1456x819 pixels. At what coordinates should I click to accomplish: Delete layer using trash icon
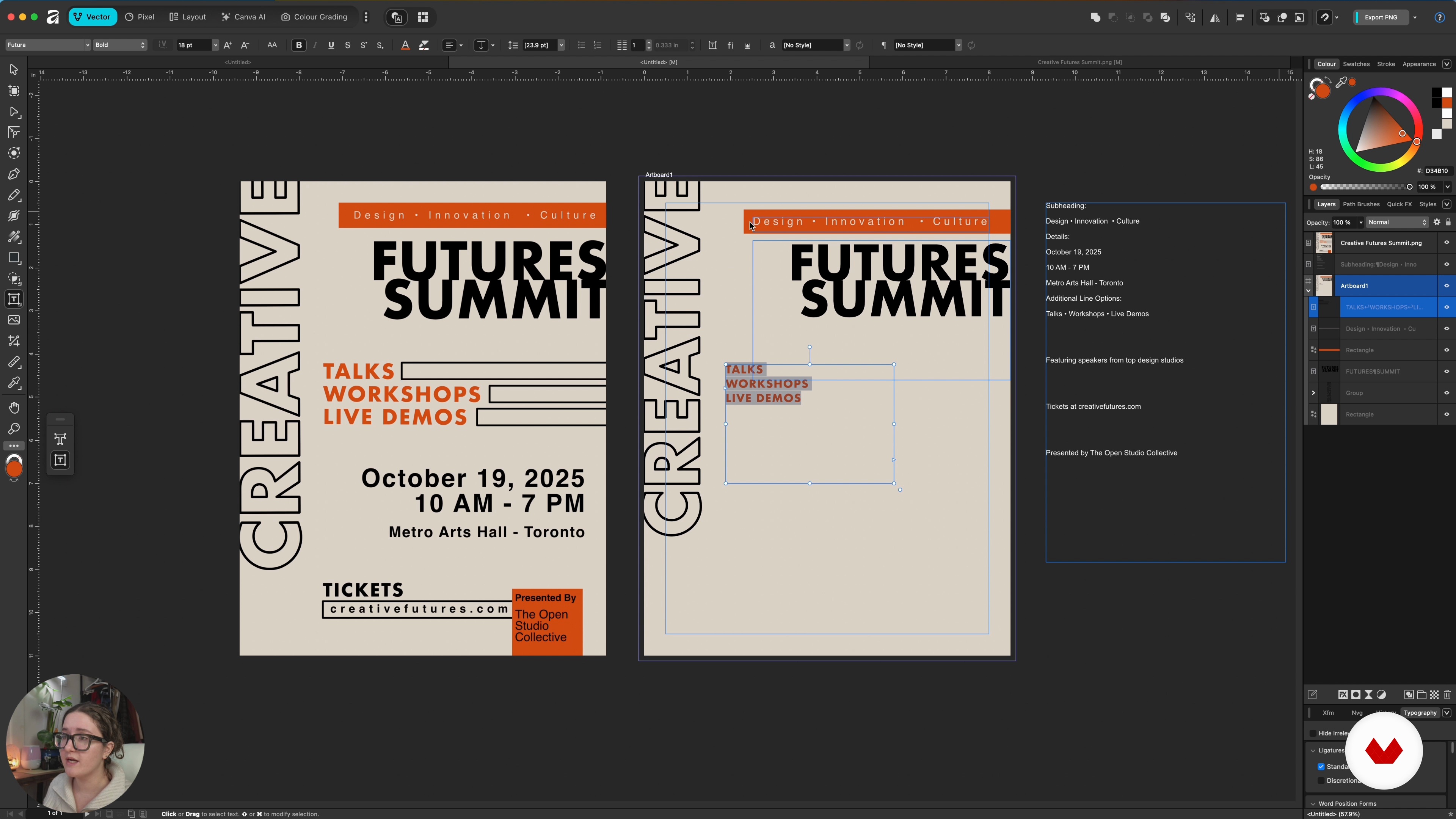click(1447, 695)
